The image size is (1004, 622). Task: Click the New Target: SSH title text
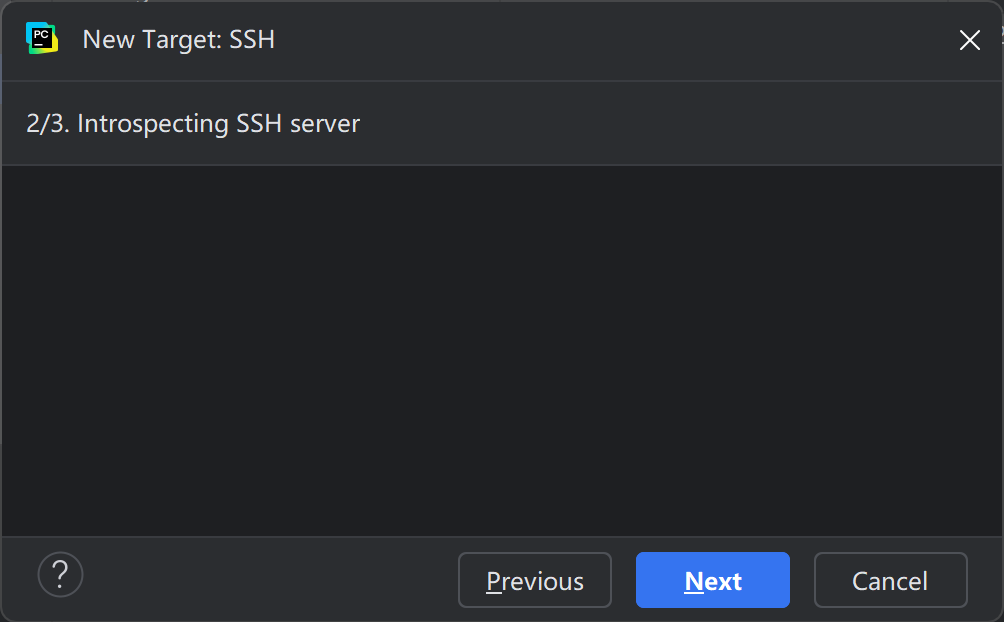(178, 40)
